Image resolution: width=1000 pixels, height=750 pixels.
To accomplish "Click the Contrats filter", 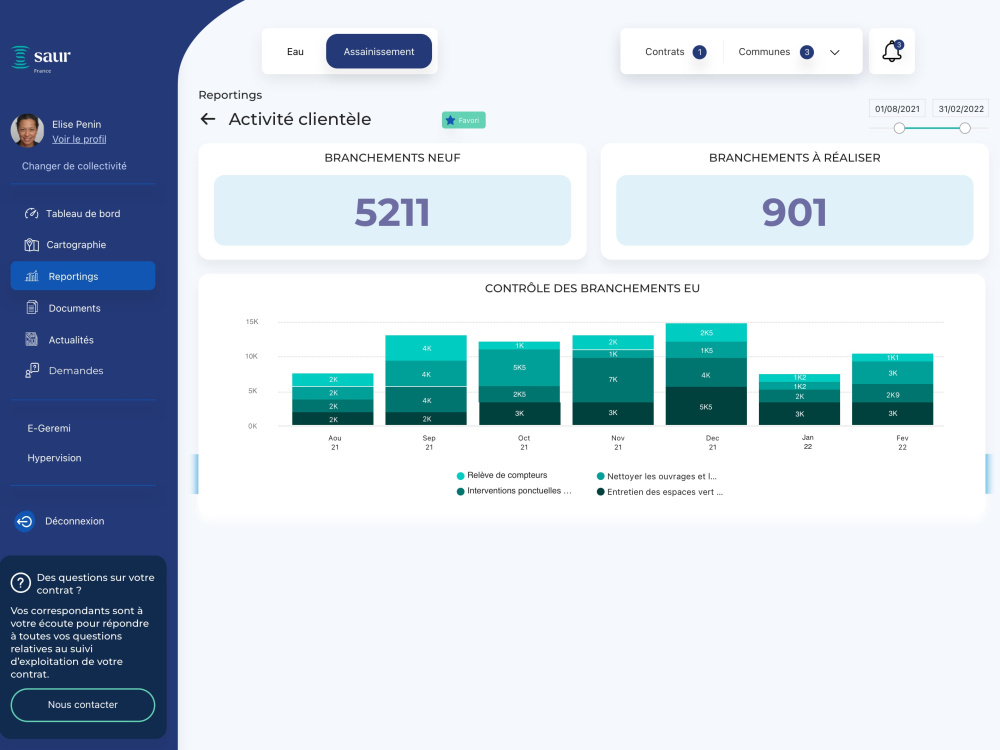I will tap(665, 52).
